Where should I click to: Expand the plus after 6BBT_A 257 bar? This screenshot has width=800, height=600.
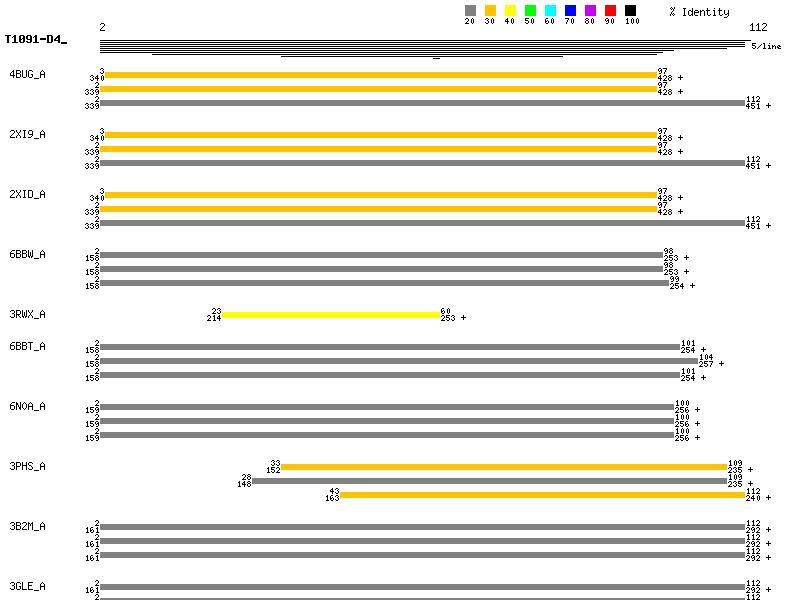pos(721,364)
